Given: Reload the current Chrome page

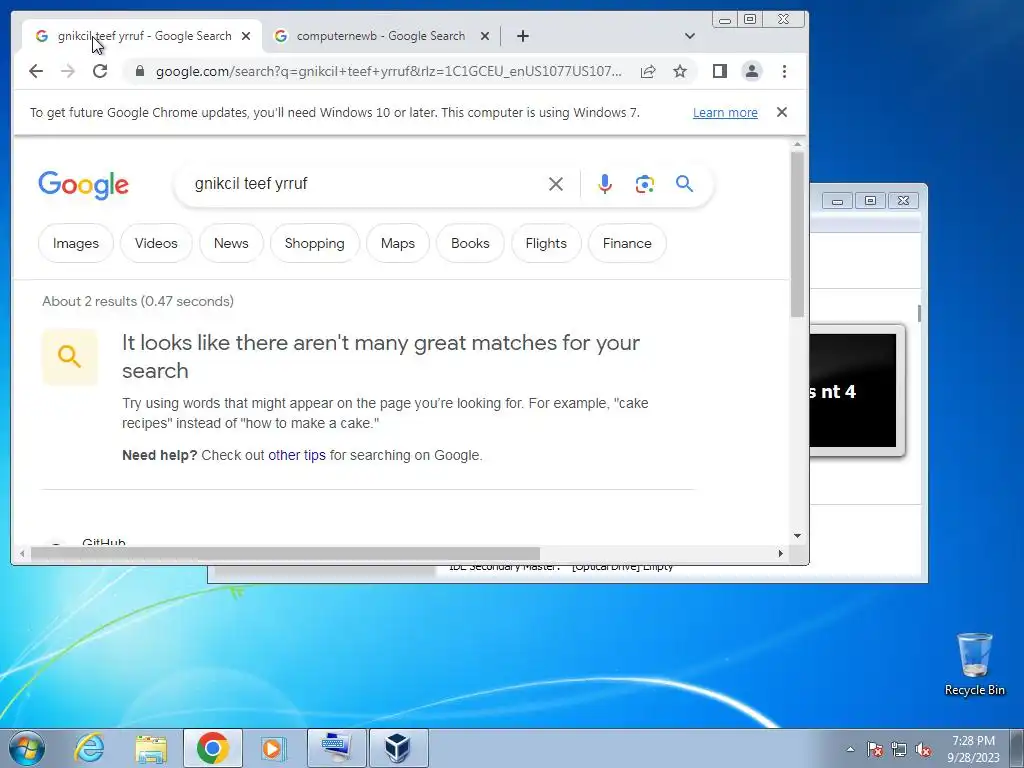Looking at the screenshot, I should click(x=100, y=71).
